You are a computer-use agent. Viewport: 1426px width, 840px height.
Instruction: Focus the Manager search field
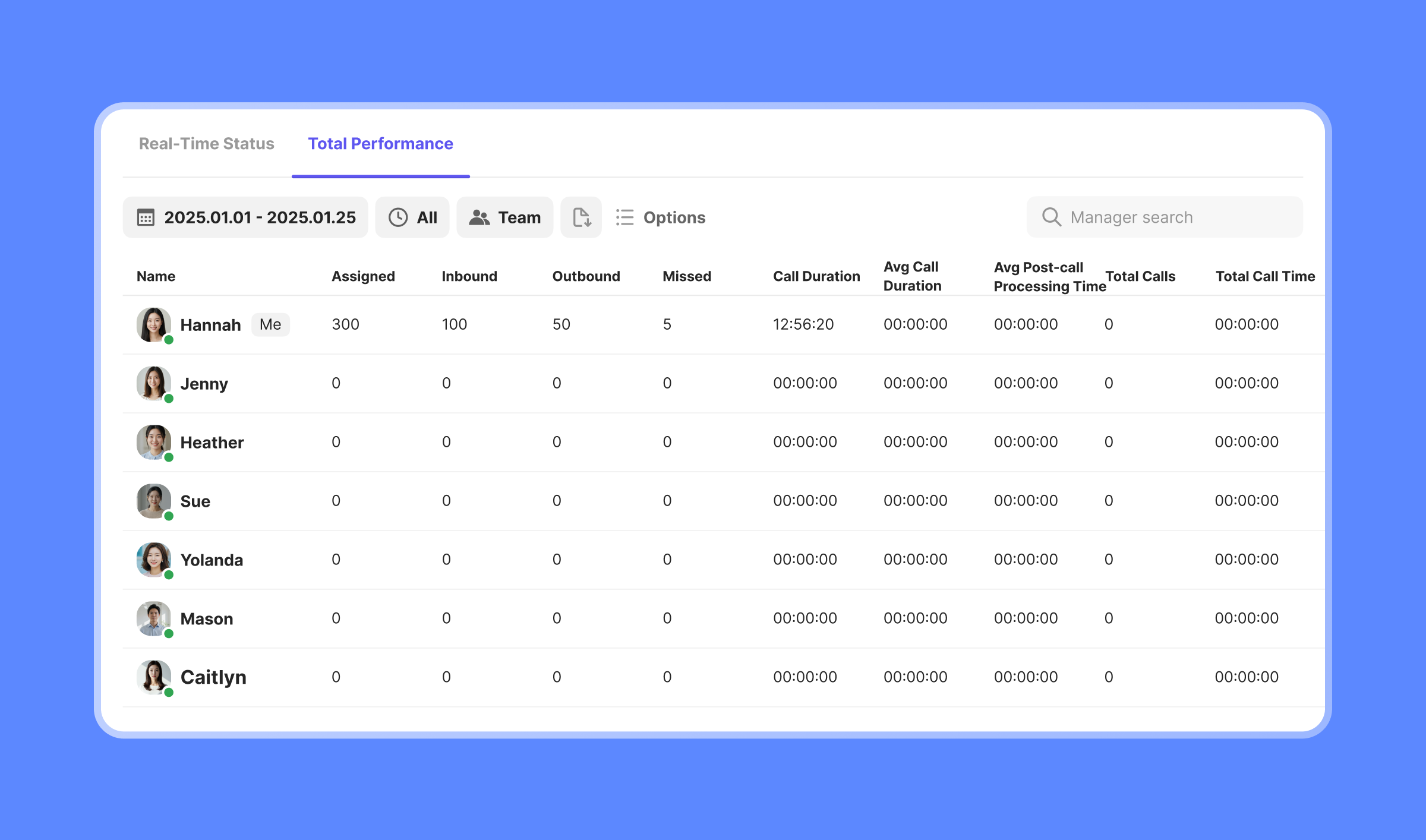[x=1165, y=217]
